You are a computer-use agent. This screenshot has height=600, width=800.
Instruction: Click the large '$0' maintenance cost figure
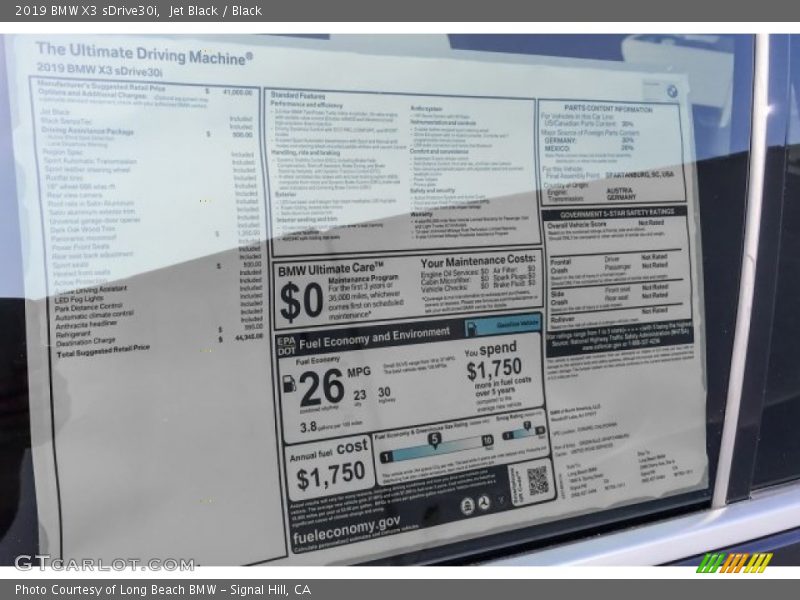point(301,301)
